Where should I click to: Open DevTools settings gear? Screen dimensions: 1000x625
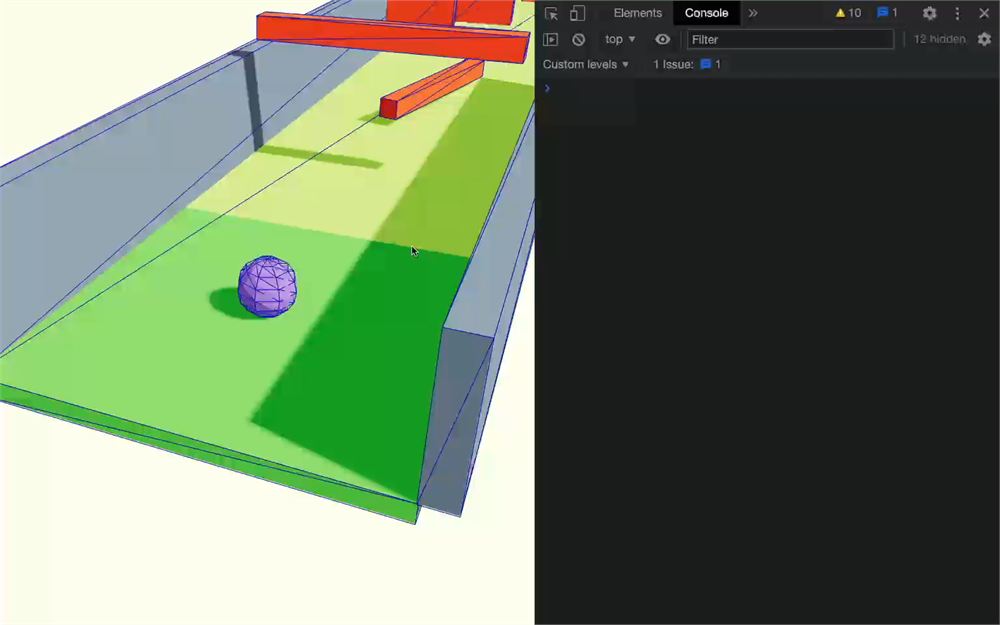point(929,13)
